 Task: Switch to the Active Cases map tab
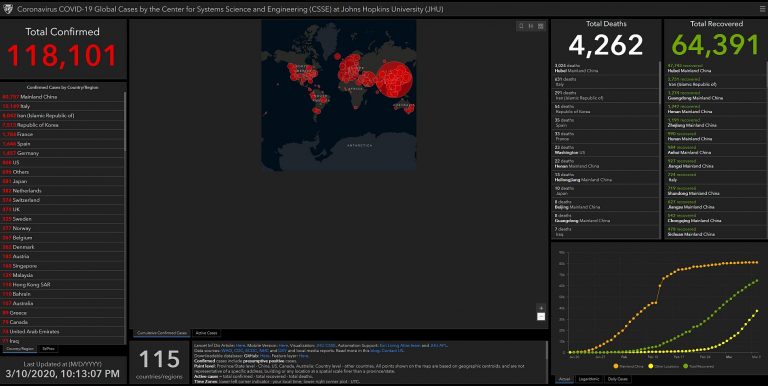[x=206, y=333]
